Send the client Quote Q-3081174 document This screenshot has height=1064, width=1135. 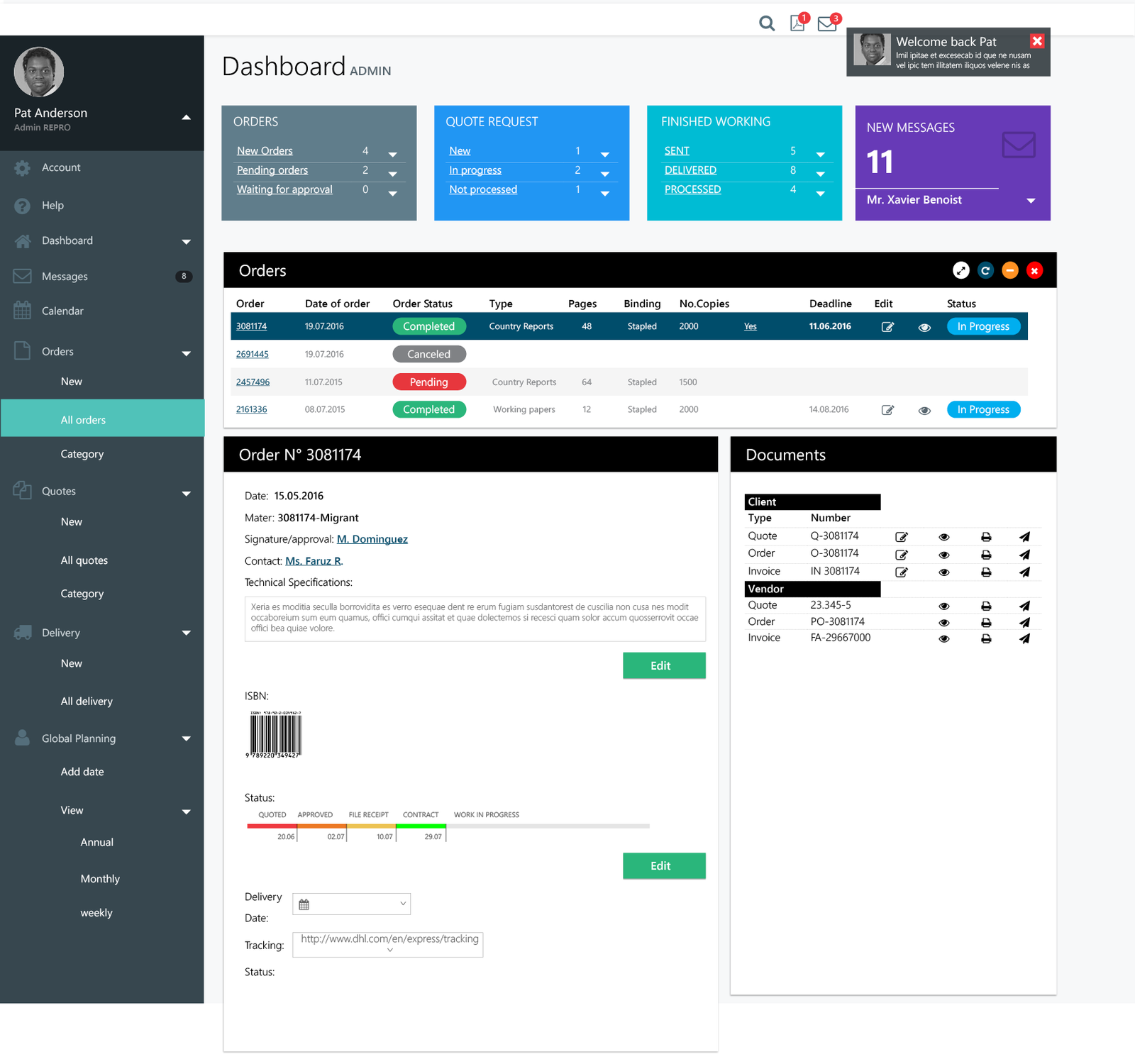tap(1024, 537)
